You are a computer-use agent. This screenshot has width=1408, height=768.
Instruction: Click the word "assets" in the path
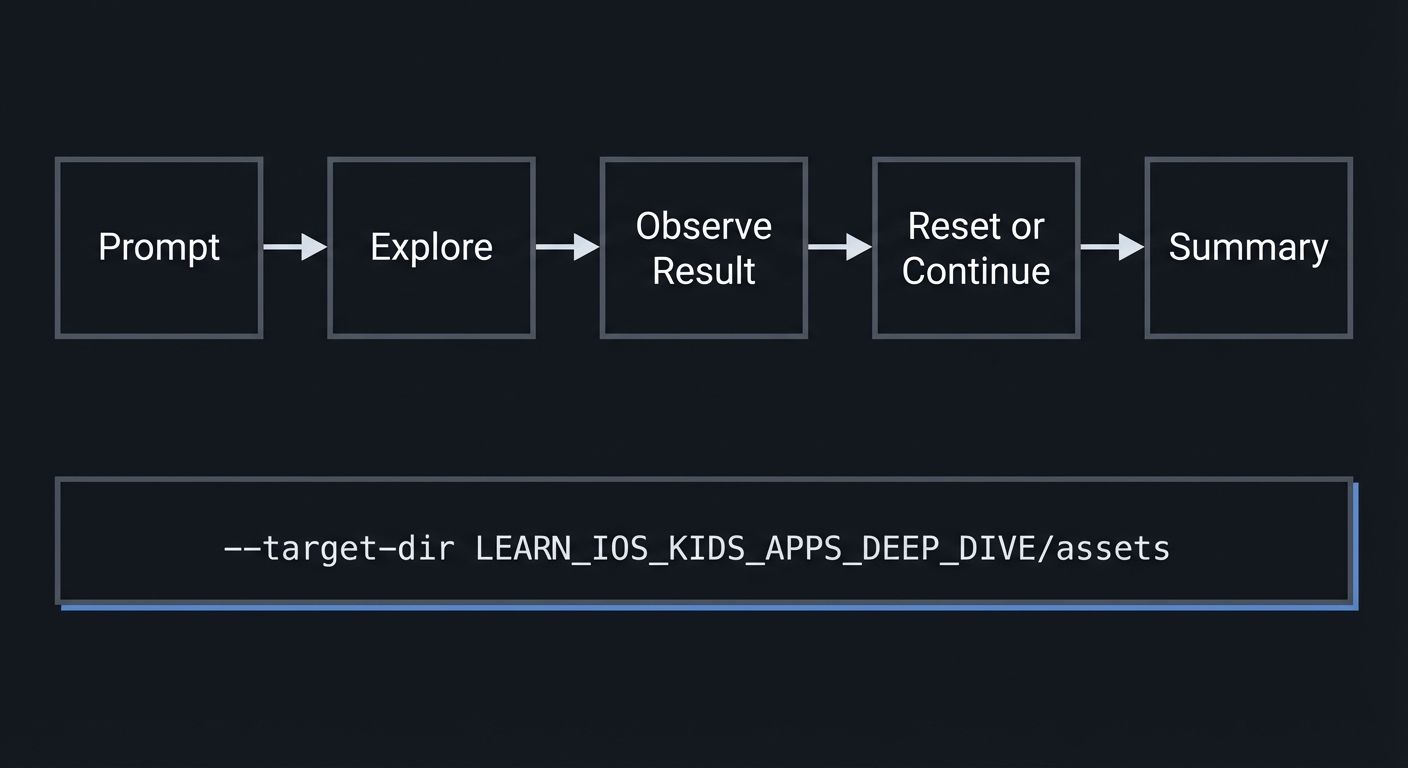point(1113,548)
